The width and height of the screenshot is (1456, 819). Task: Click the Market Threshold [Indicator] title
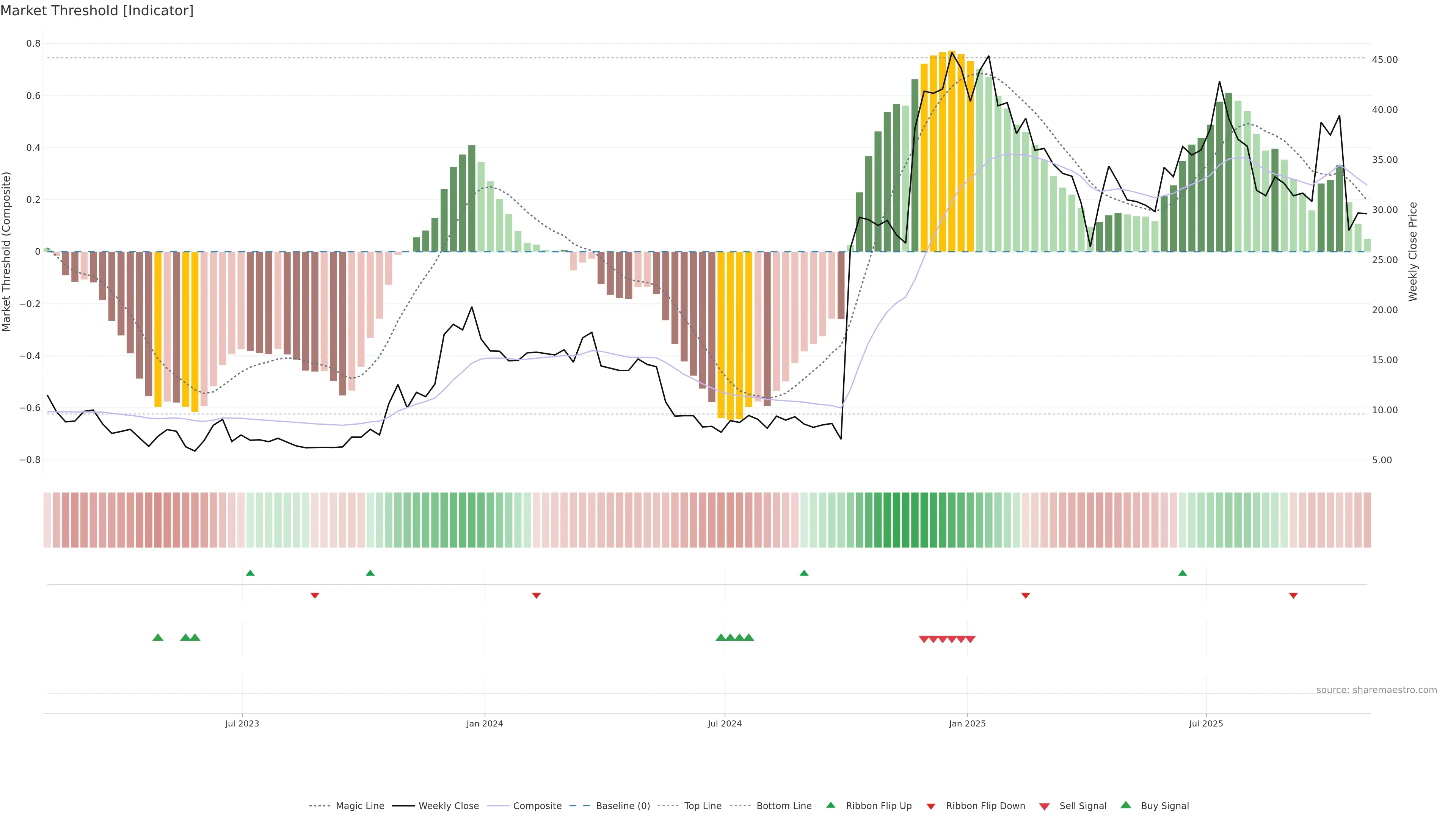click(x=97, y=11)
